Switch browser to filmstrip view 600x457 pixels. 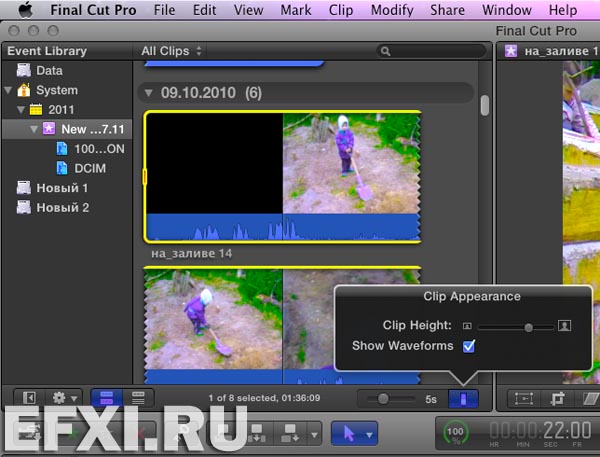click(106, 398)
